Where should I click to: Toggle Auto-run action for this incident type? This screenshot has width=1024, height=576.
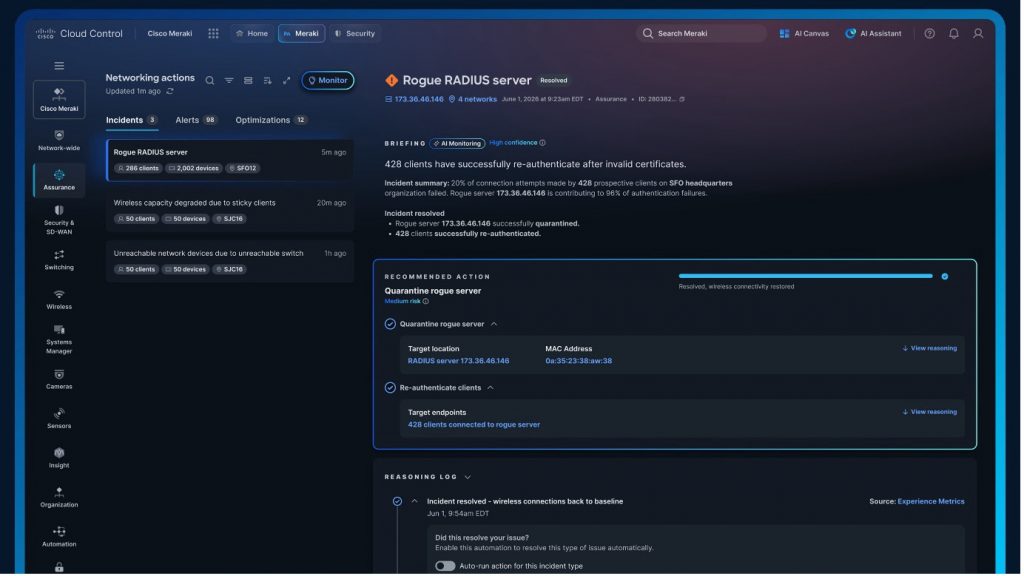[445, 567]
